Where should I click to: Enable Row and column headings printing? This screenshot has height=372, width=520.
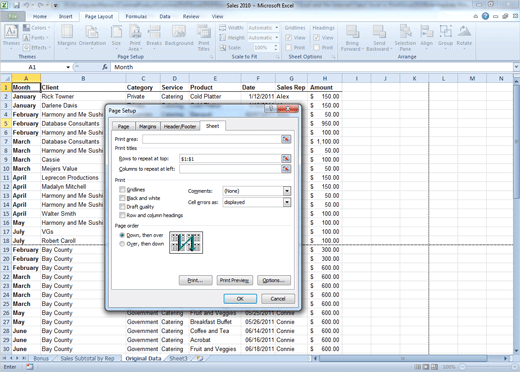122,215
